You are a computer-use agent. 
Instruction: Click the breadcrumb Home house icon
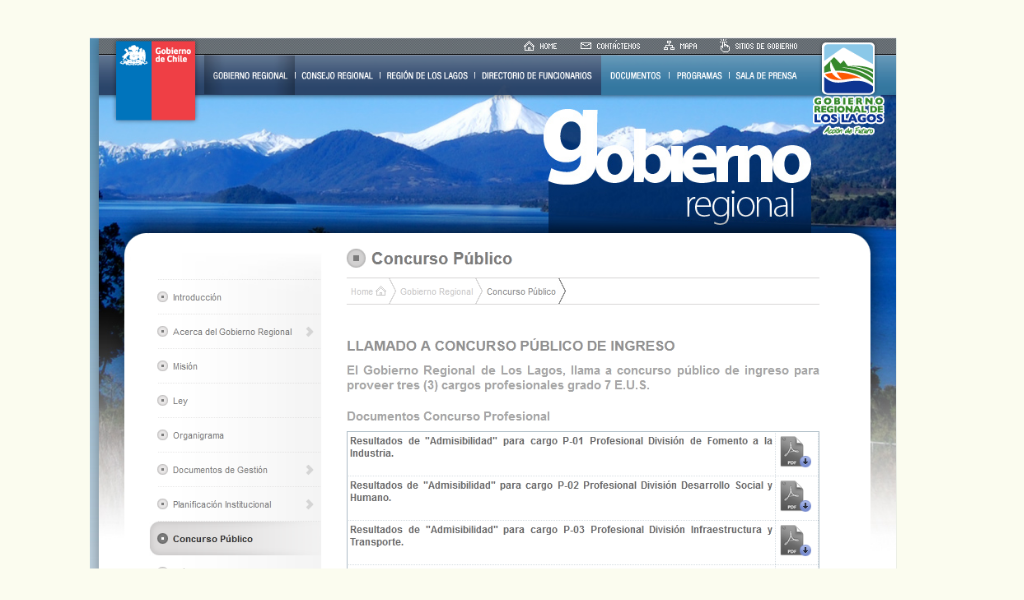(380, 292)
